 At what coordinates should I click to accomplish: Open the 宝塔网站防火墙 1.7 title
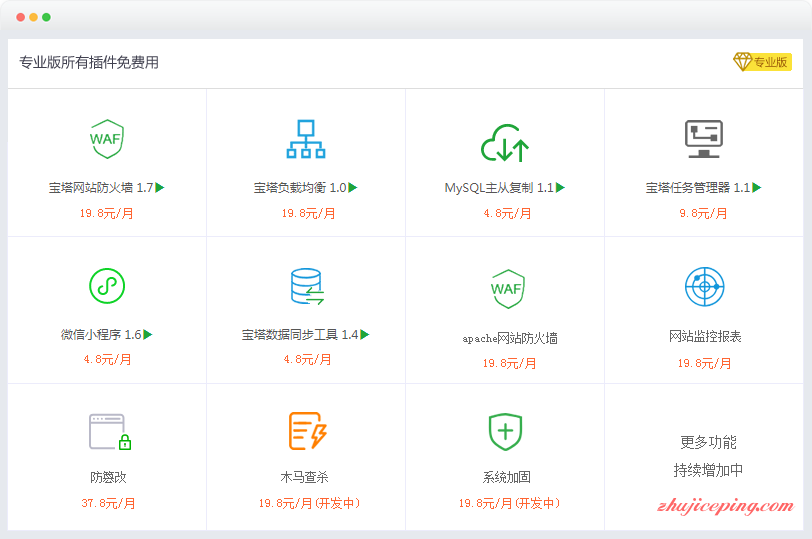pyautogui.click(x=101, y=187)
